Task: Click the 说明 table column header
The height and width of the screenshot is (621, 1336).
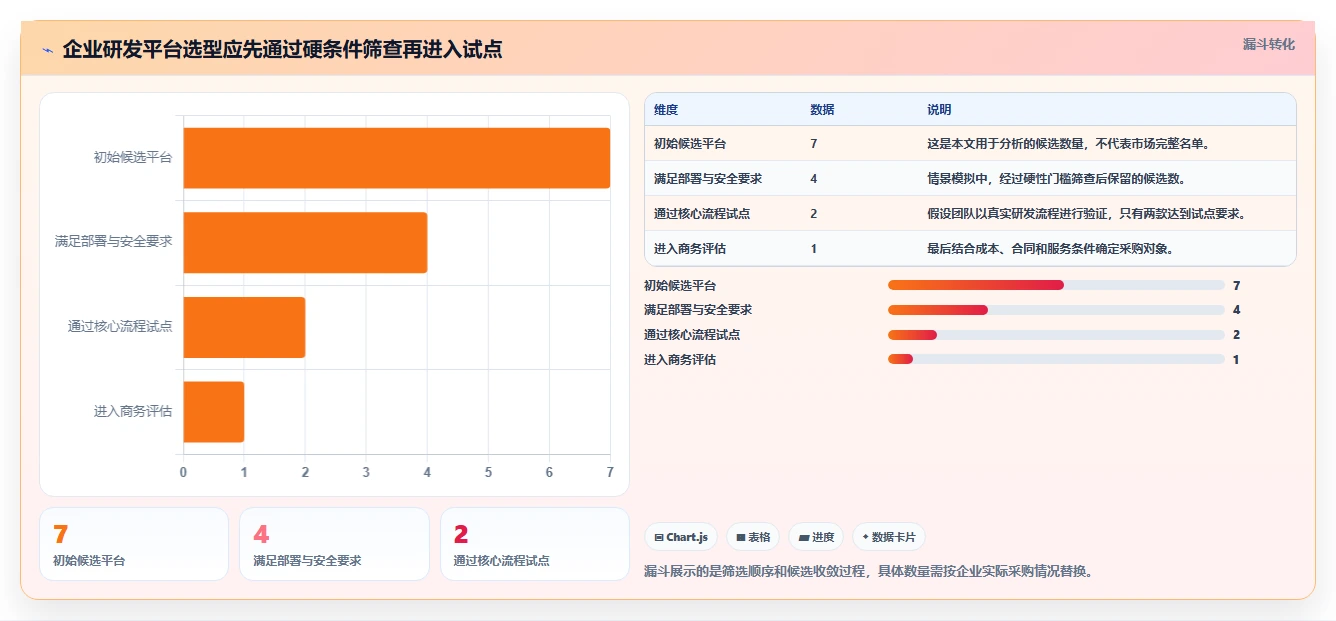Action: pos(939,110)
